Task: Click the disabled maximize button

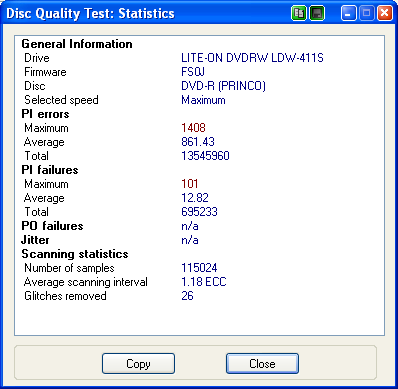Action: 367,14
